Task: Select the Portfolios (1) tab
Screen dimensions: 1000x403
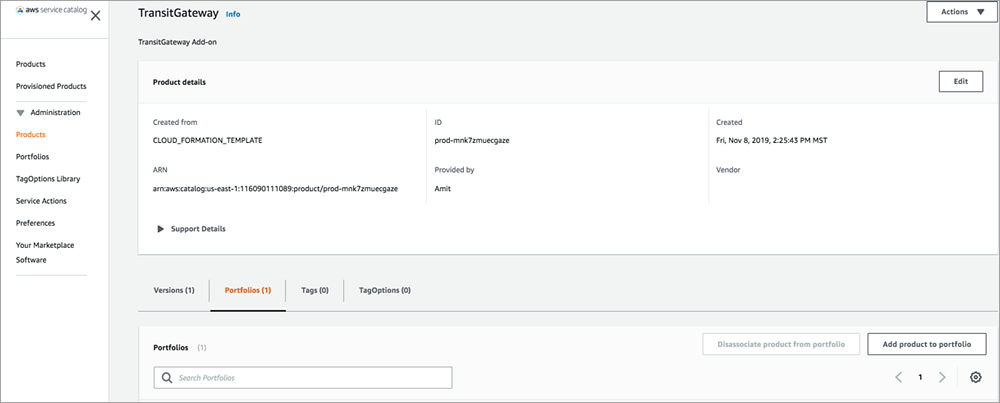Action: click(x=248, y=290)
